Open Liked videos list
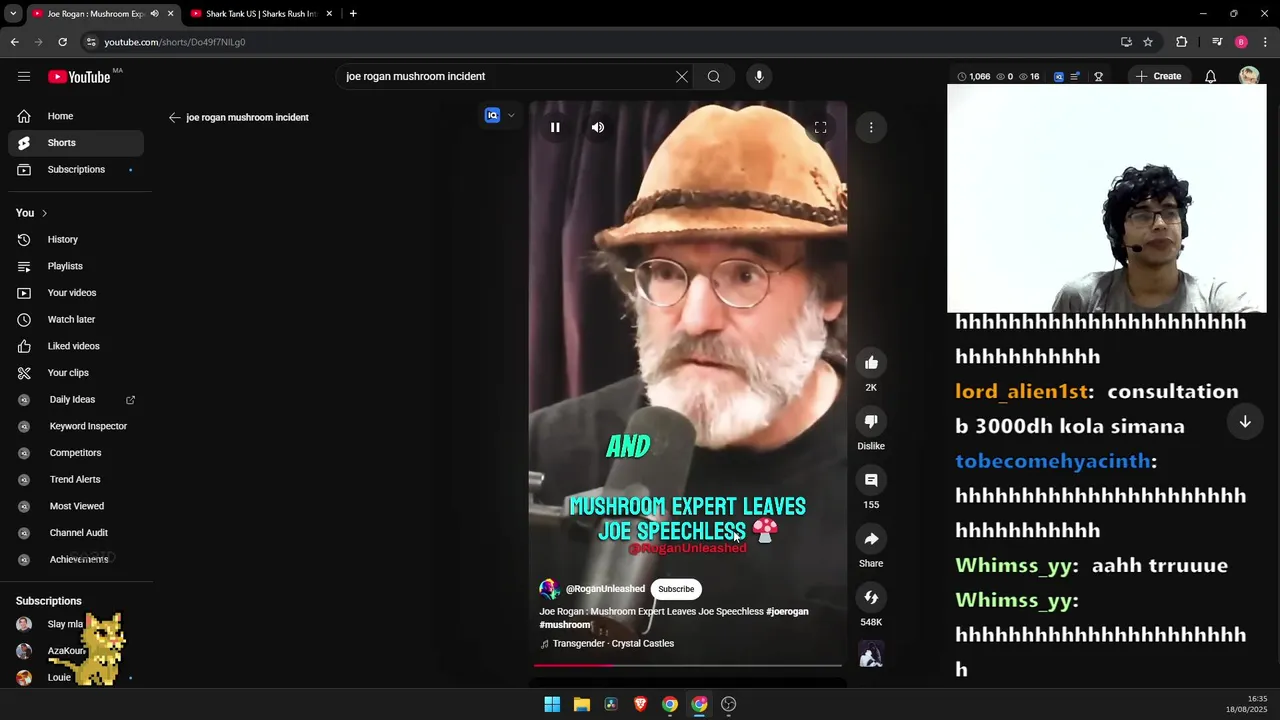 click(76, 346)
